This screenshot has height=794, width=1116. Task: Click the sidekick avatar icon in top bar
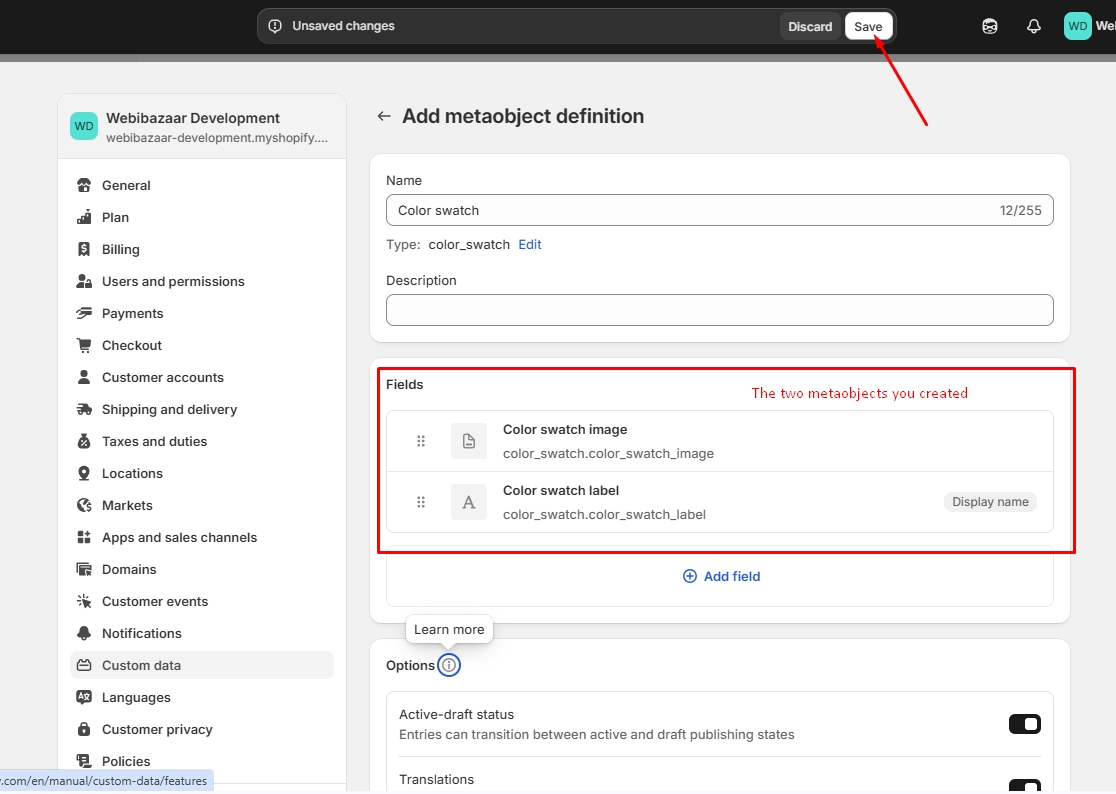990,27
